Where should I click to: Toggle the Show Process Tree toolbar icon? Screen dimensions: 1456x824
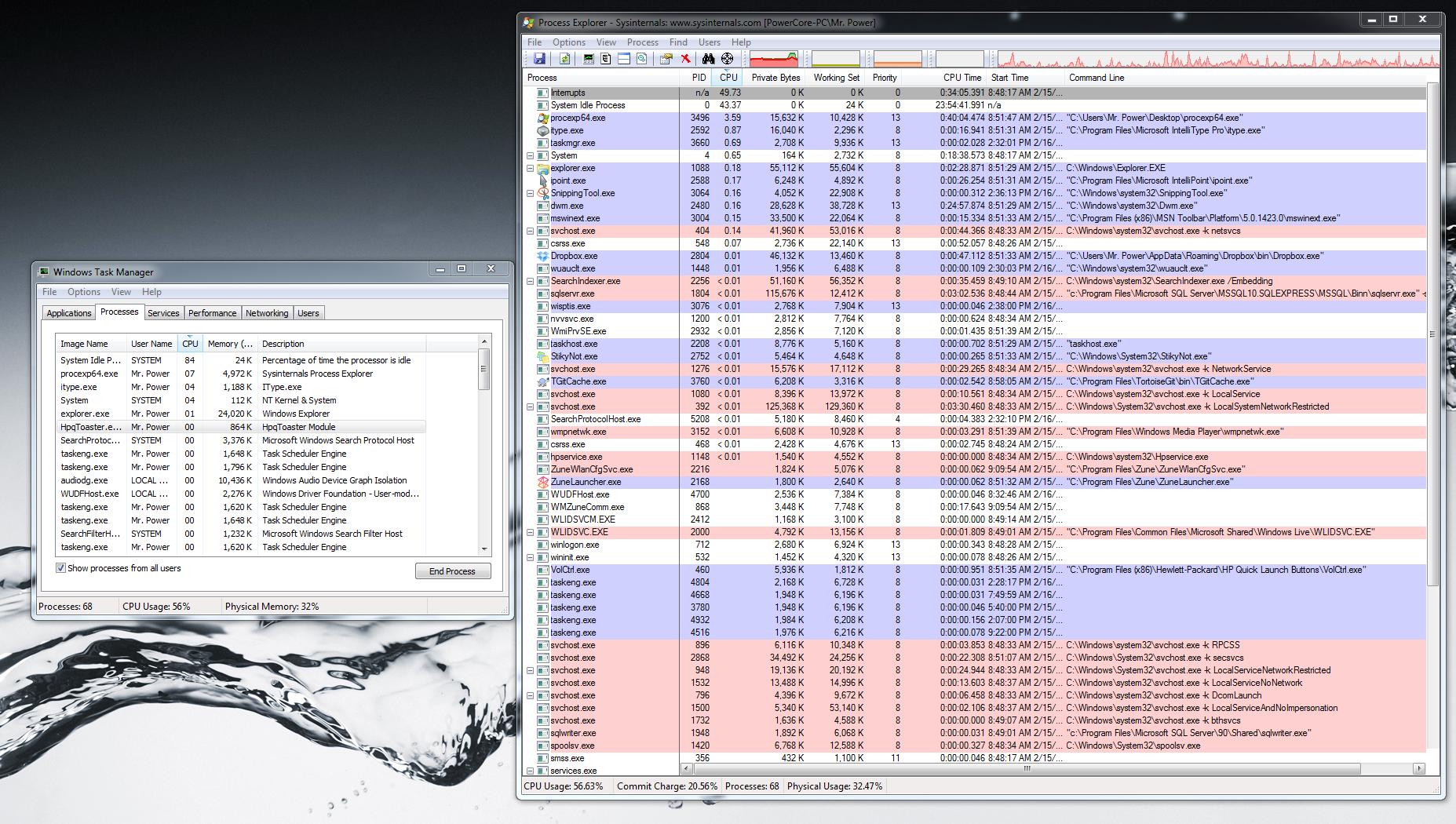(606, 58)
